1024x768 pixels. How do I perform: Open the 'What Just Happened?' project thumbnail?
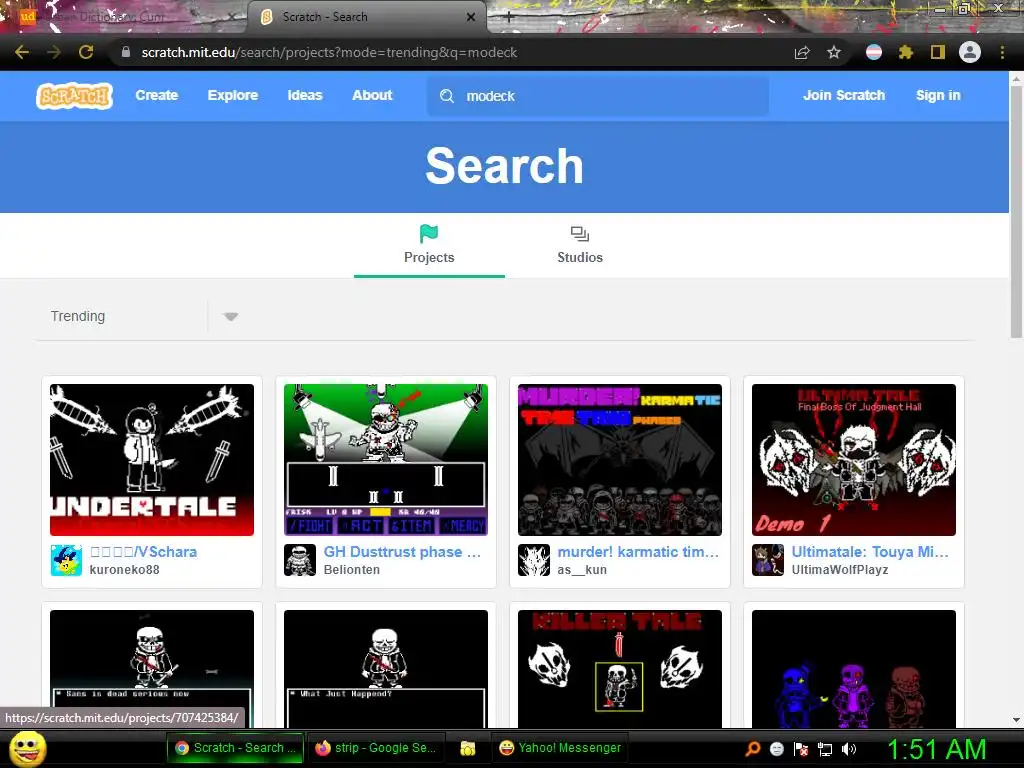point(386,669)
